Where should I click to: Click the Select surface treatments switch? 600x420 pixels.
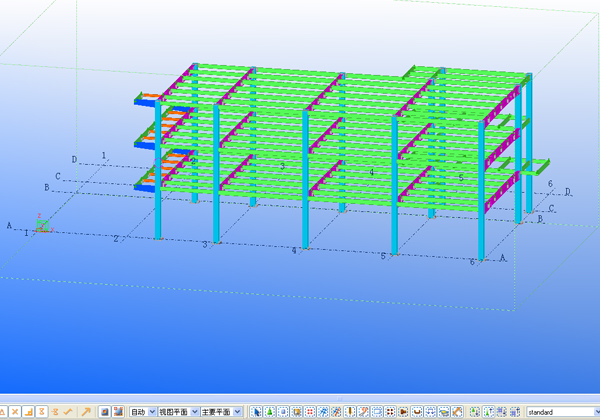click(x=296, y=412)
